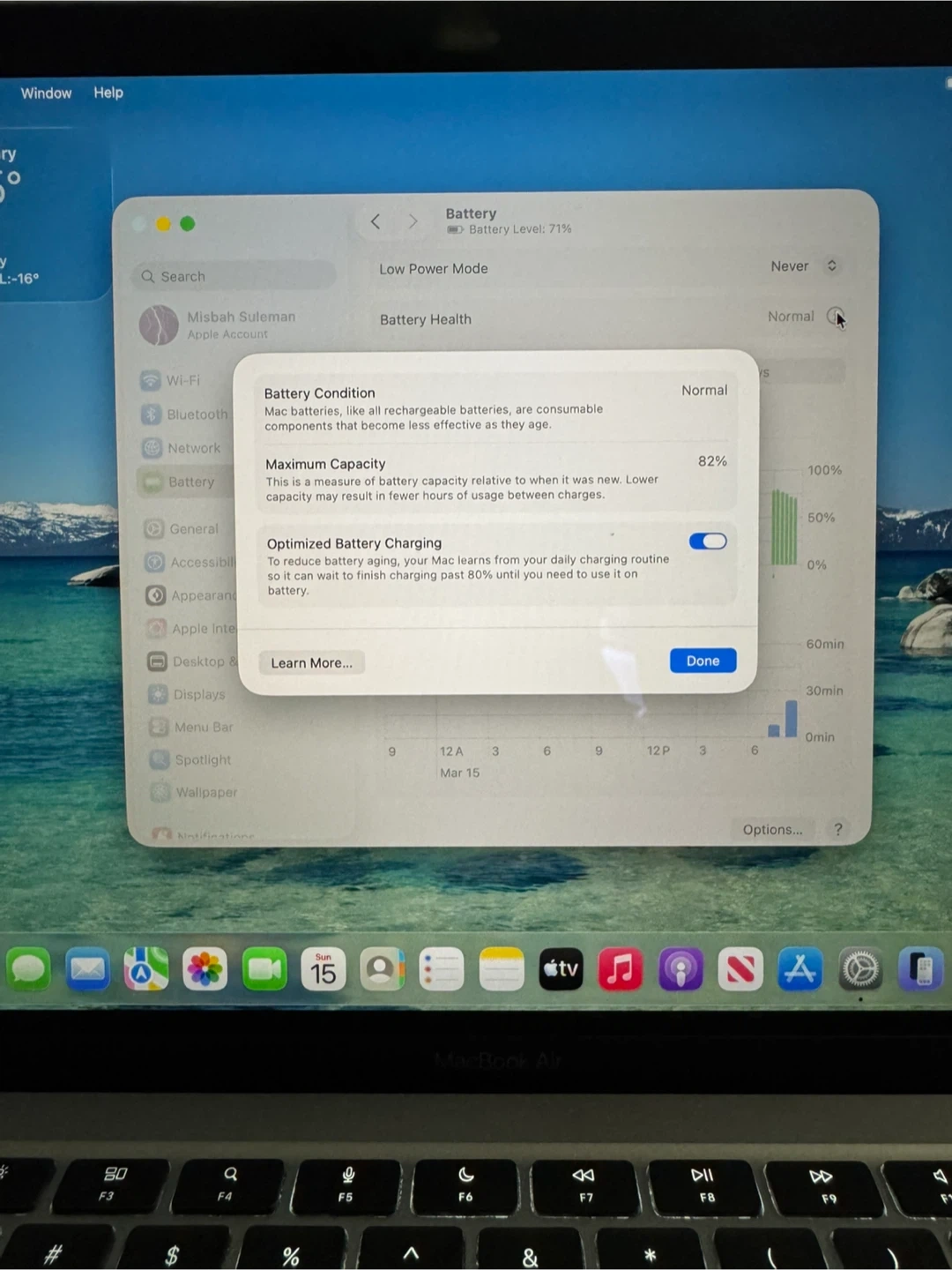
Task: Open the Low Power Mode dropdown
Action: click(x=803, y=266)
